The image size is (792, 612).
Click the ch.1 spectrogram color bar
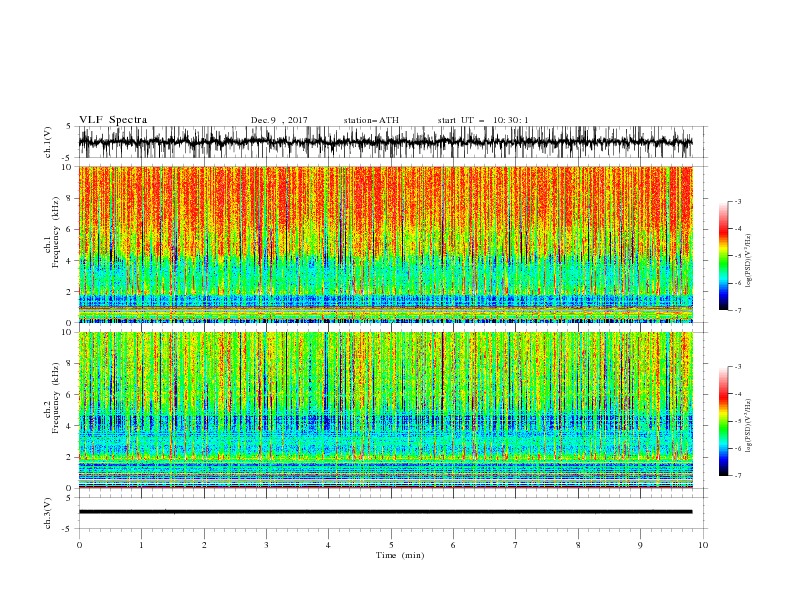(x=723, y=256)
